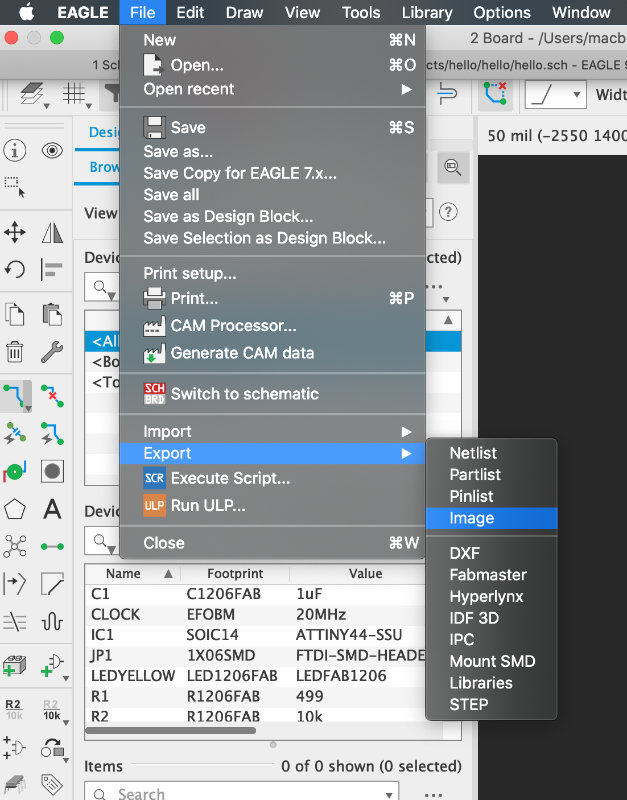Open the Apple menu
The width and height of the screenshot is (627, 800).
27,12
